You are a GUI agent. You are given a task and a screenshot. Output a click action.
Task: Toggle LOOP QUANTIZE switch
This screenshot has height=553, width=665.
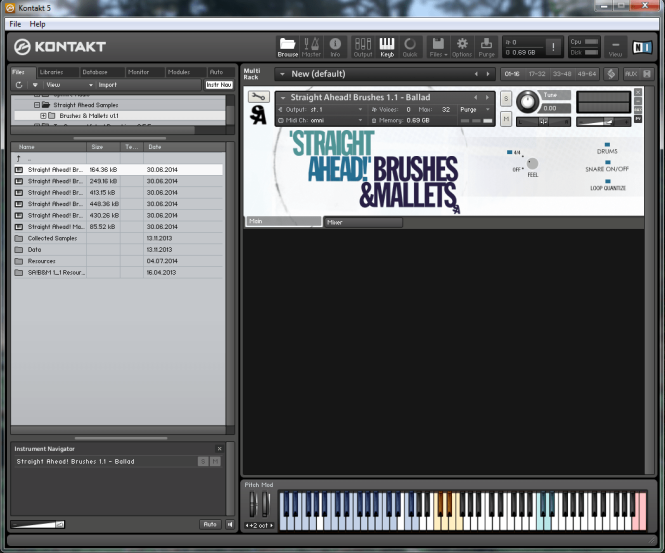click(x=608, y=182)
